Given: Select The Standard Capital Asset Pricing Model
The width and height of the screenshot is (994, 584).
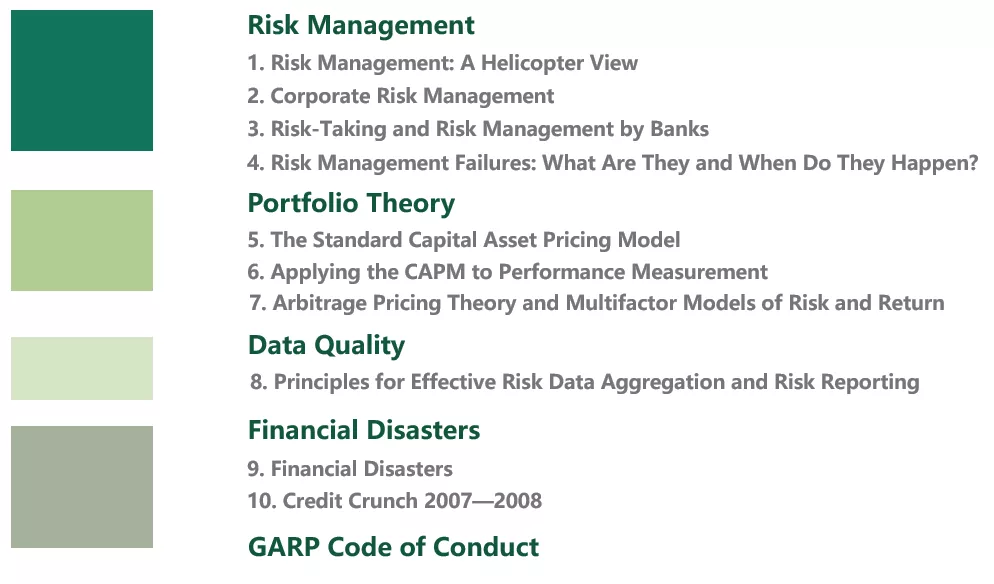Looking at the screenshot, I should coord(463,240).
